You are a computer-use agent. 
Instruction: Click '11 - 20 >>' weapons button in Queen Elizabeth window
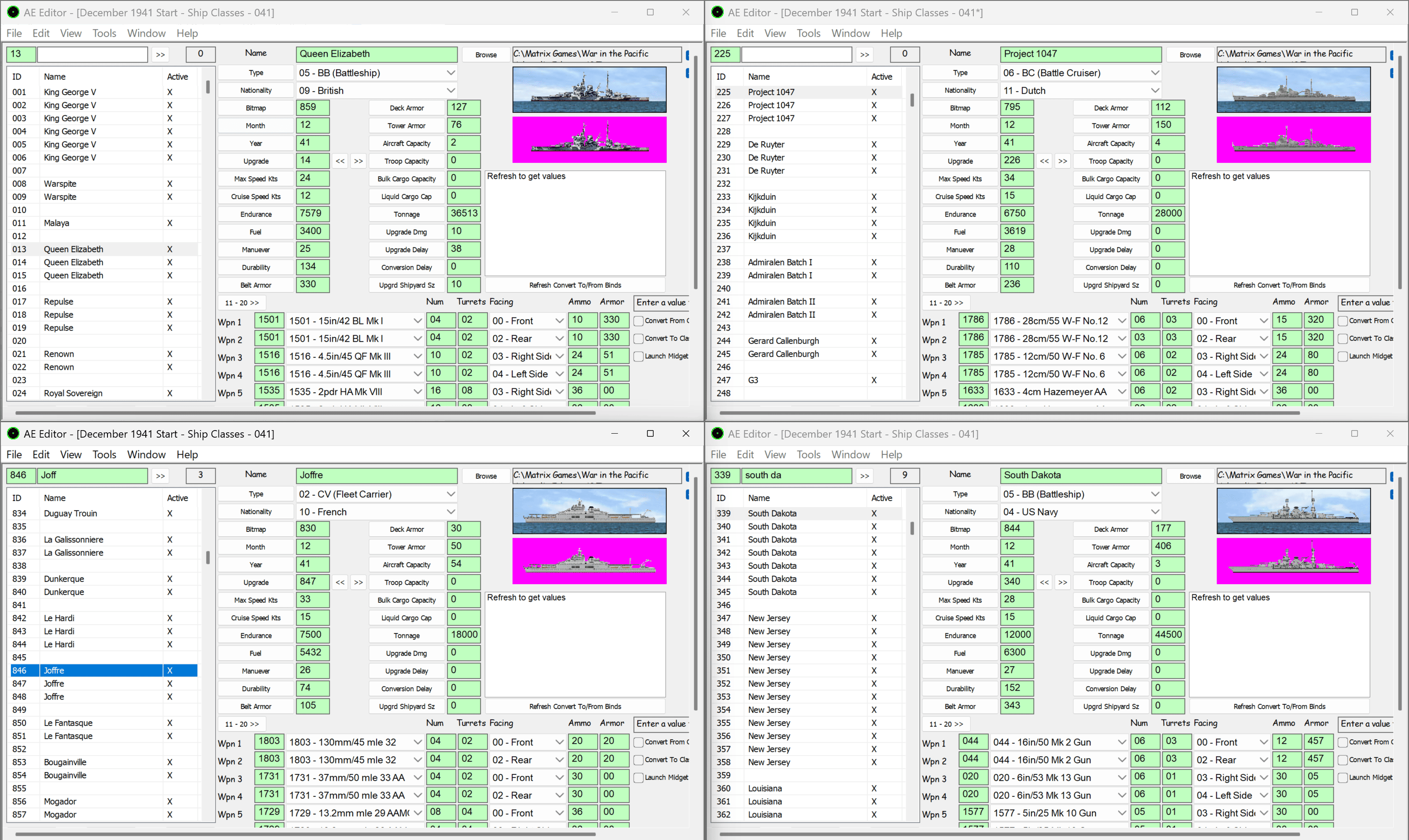242,303
